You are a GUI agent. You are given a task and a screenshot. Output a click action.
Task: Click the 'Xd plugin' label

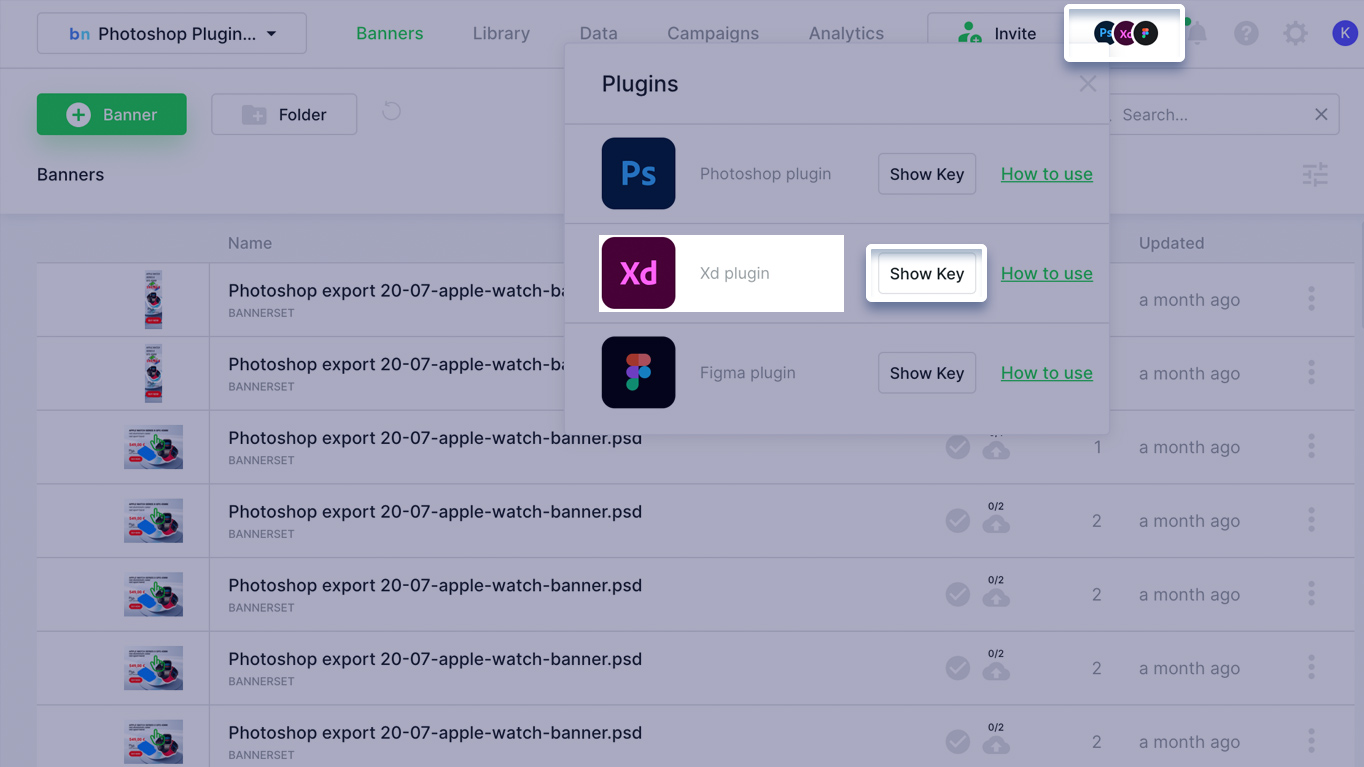[735, 274]
